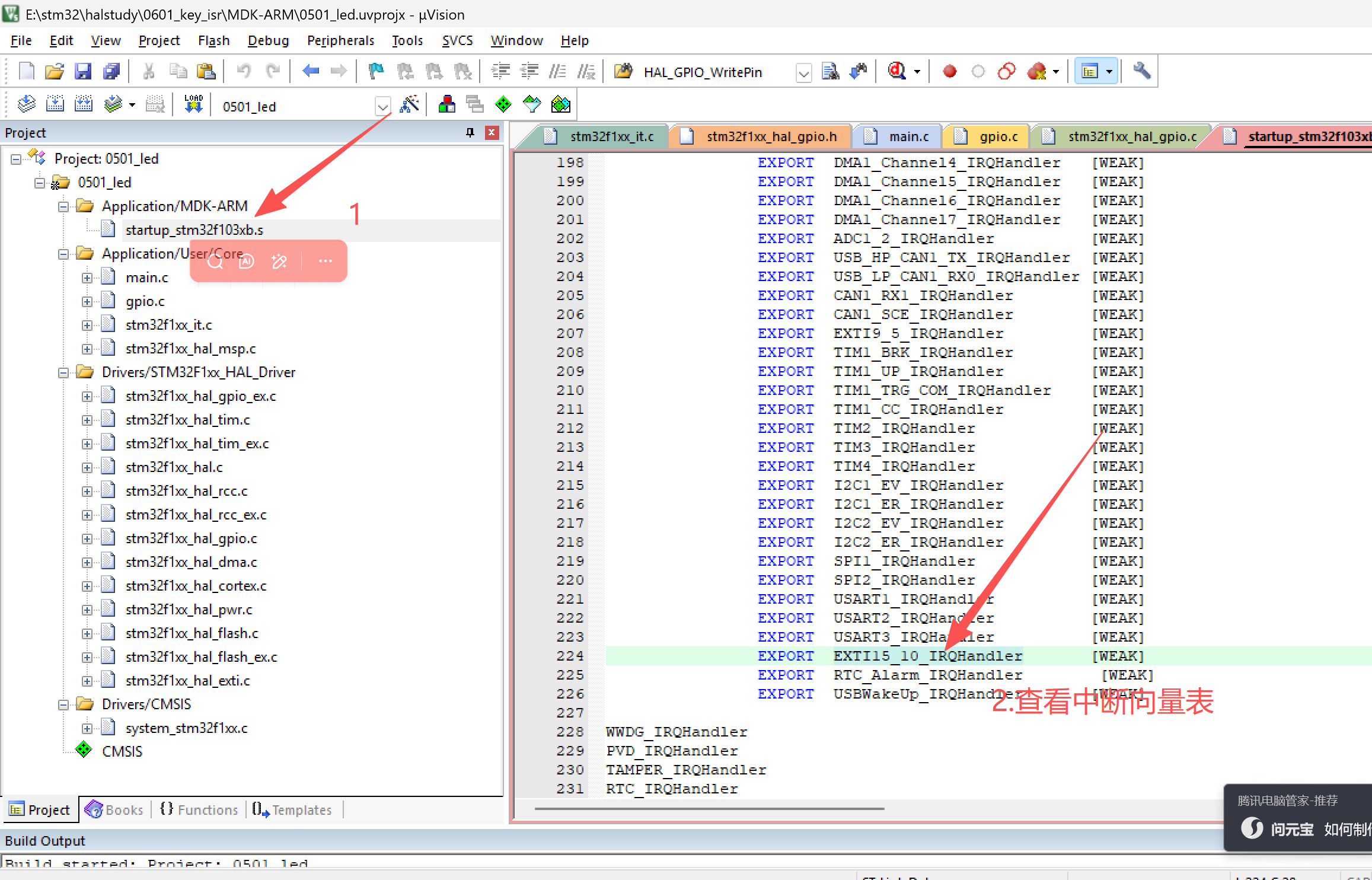This screenshot has height=880, width=1372.
Task: Toggle bookmark flag icon in toolbar
Action: [376, 72]
